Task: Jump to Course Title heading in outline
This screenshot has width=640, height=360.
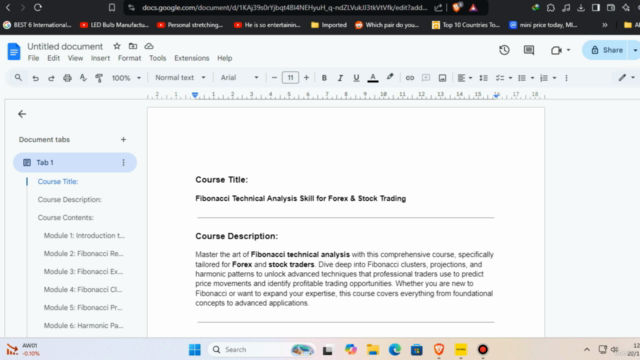Action: 58,182
